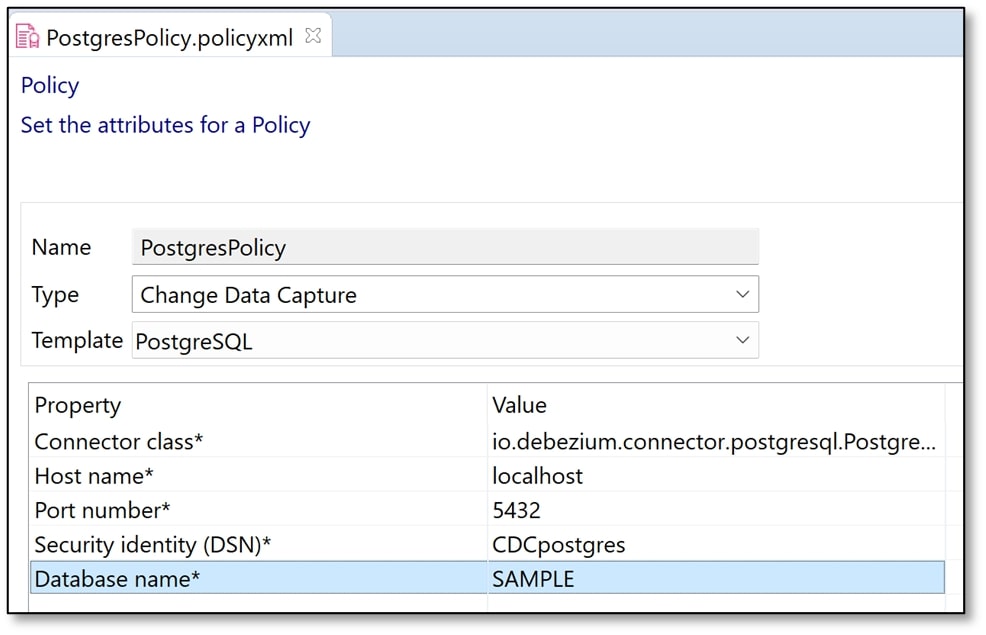Click the Template dropdown chevron
This screenshot has width=986, height=635.
pos(742,341)
